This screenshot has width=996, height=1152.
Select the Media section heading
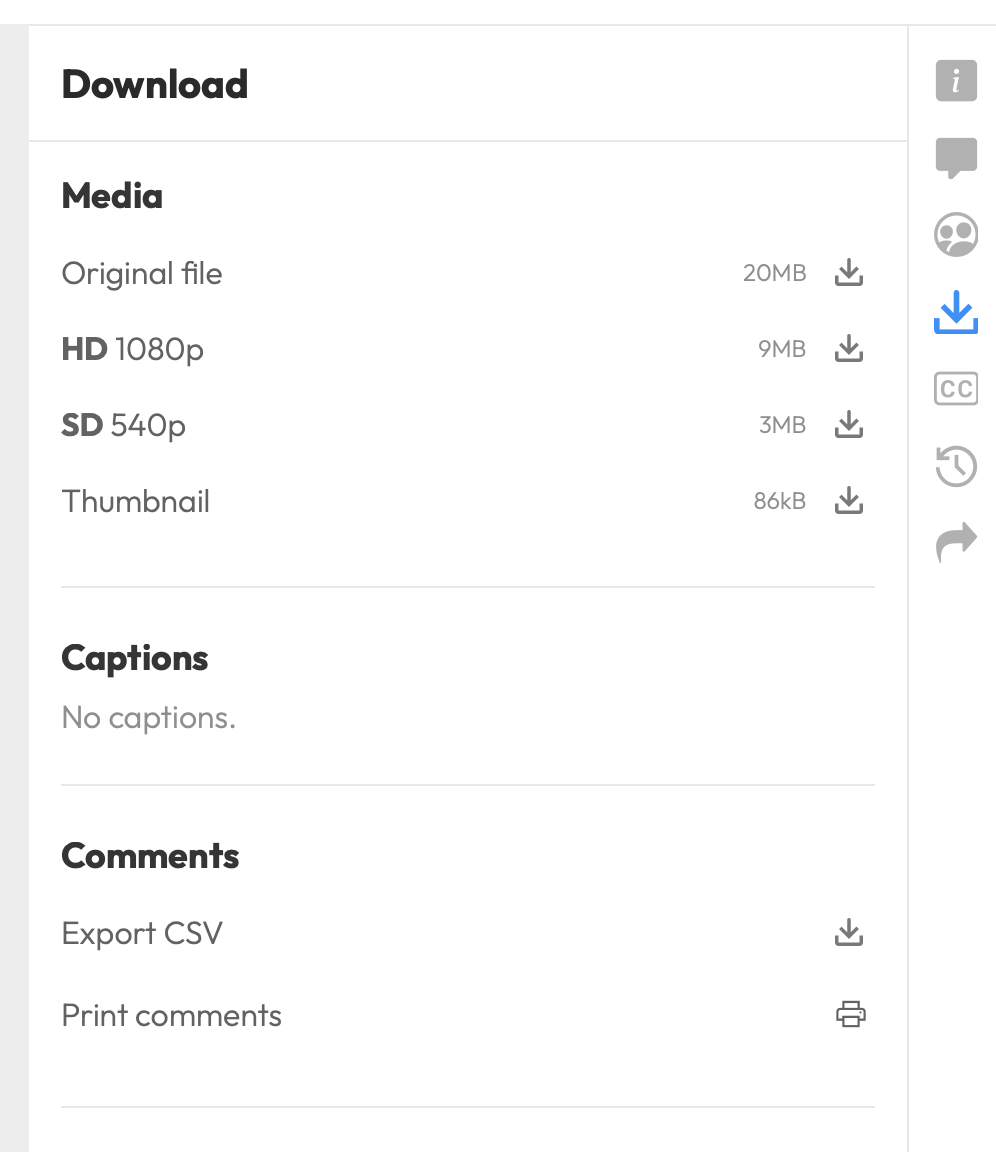coord(112,196)
